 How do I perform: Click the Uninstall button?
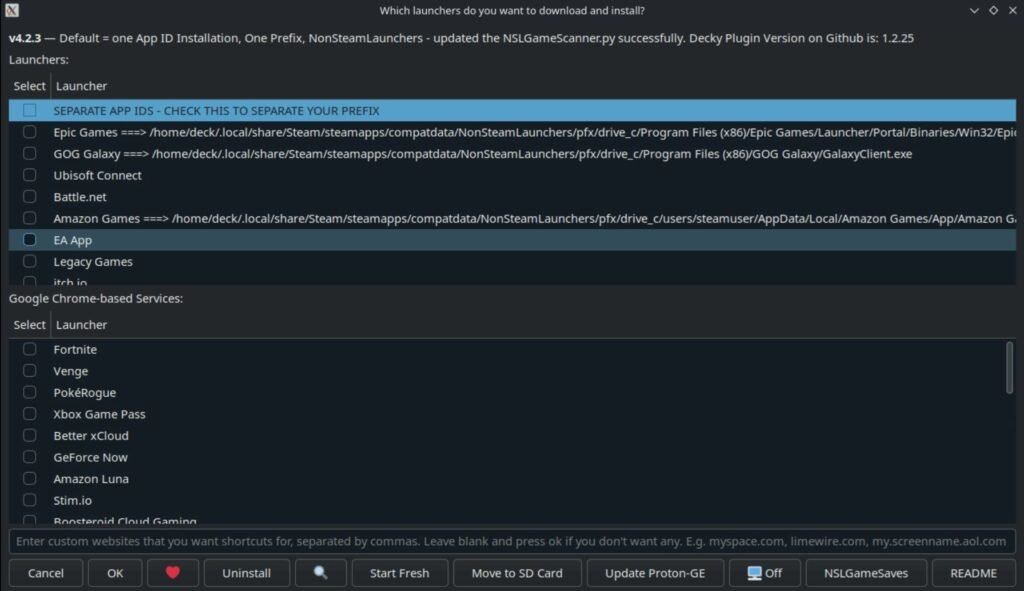(246, 573)
